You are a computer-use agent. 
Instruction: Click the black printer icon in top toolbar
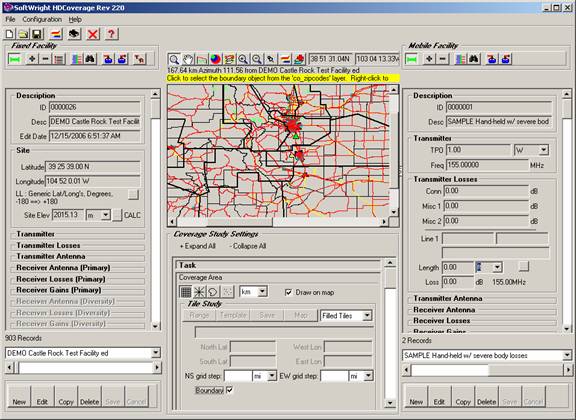click(74, 34)
